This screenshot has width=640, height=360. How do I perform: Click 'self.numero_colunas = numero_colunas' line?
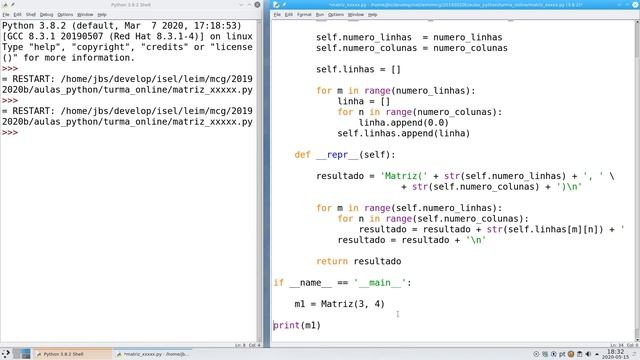click(411, 48)
